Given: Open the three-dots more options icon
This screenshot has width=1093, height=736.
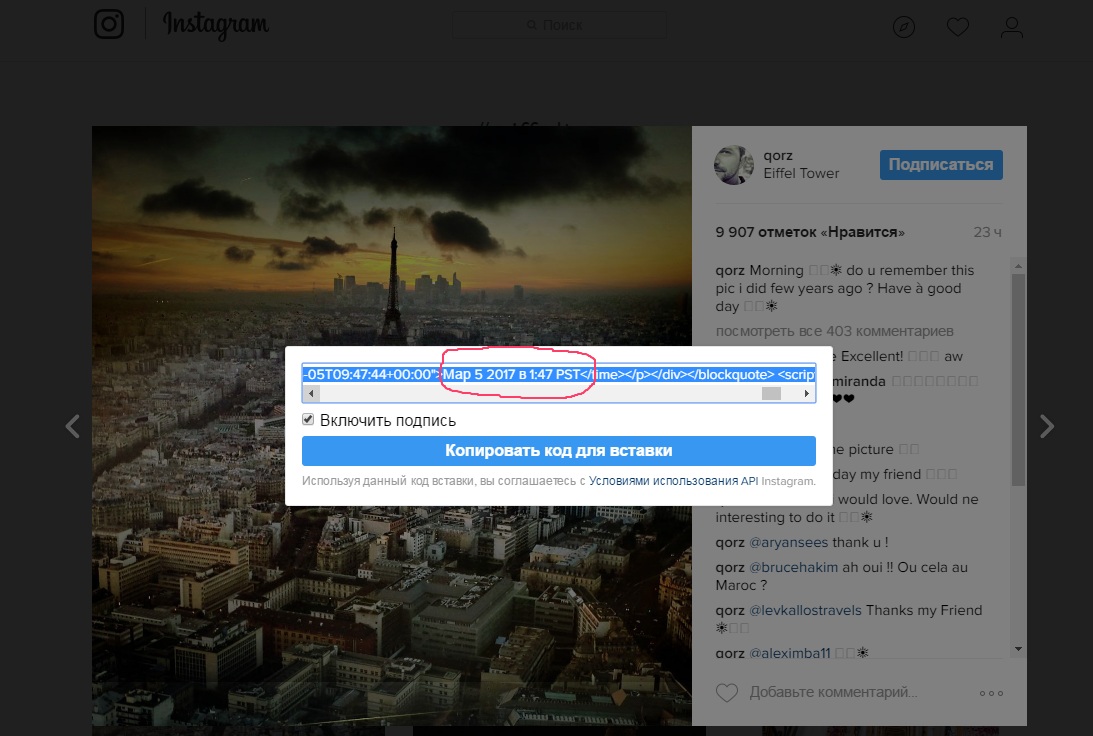Looking at the screenshot, I should pyautogui.click(x=991, y=693).
